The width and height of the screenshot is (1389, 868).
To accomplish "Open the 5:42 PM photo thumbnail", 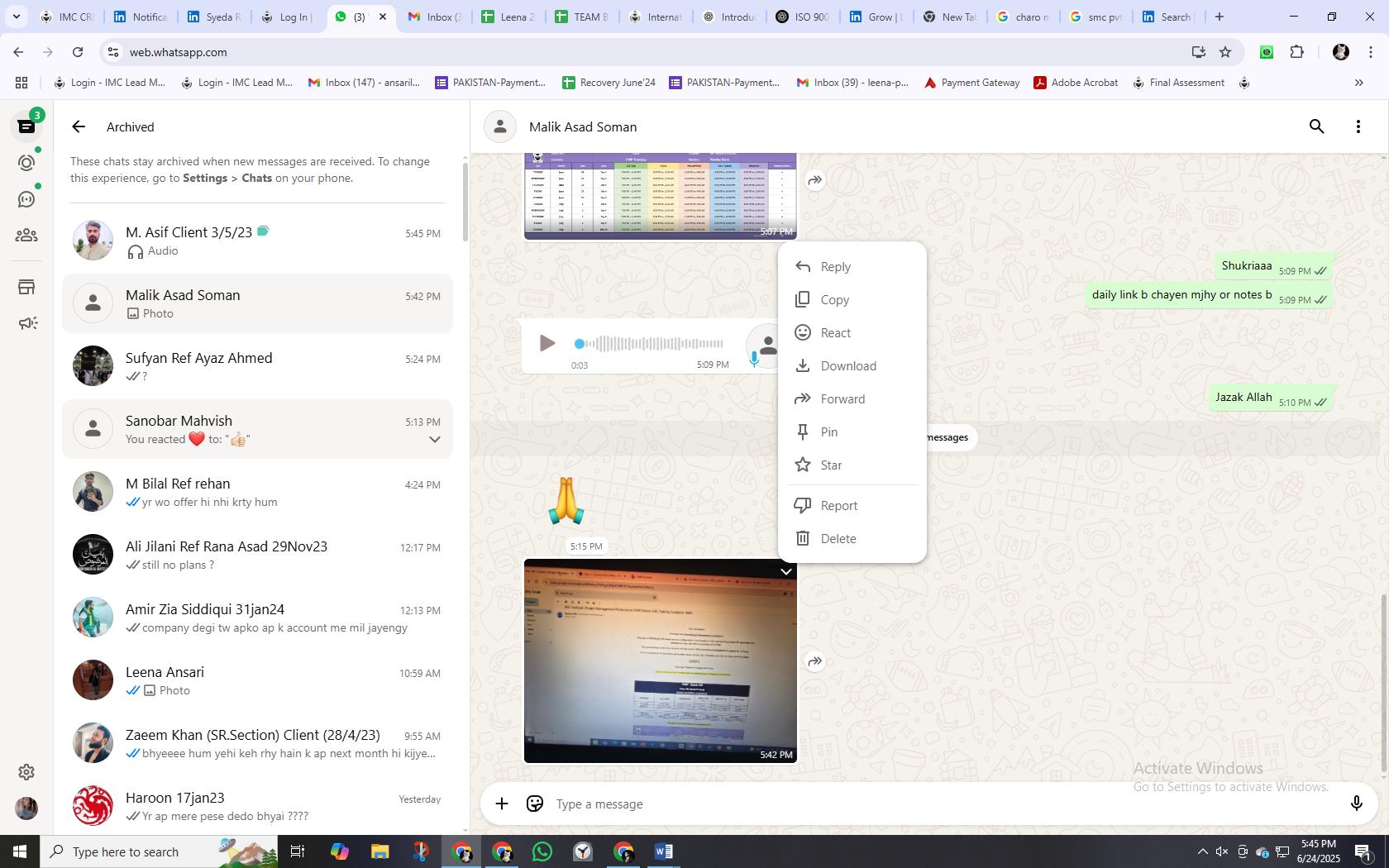I will [661, 661].
